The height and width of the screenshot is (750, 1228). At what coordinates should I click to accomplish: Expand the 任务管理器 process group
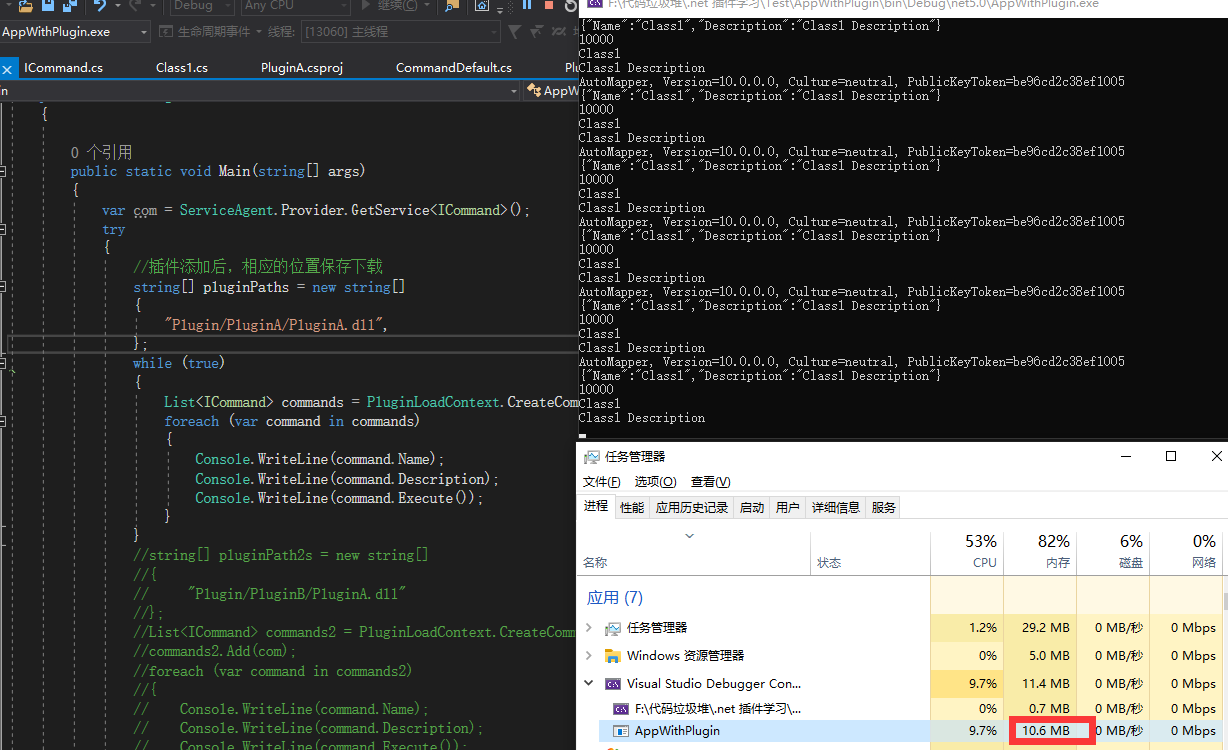pos(589,628)
